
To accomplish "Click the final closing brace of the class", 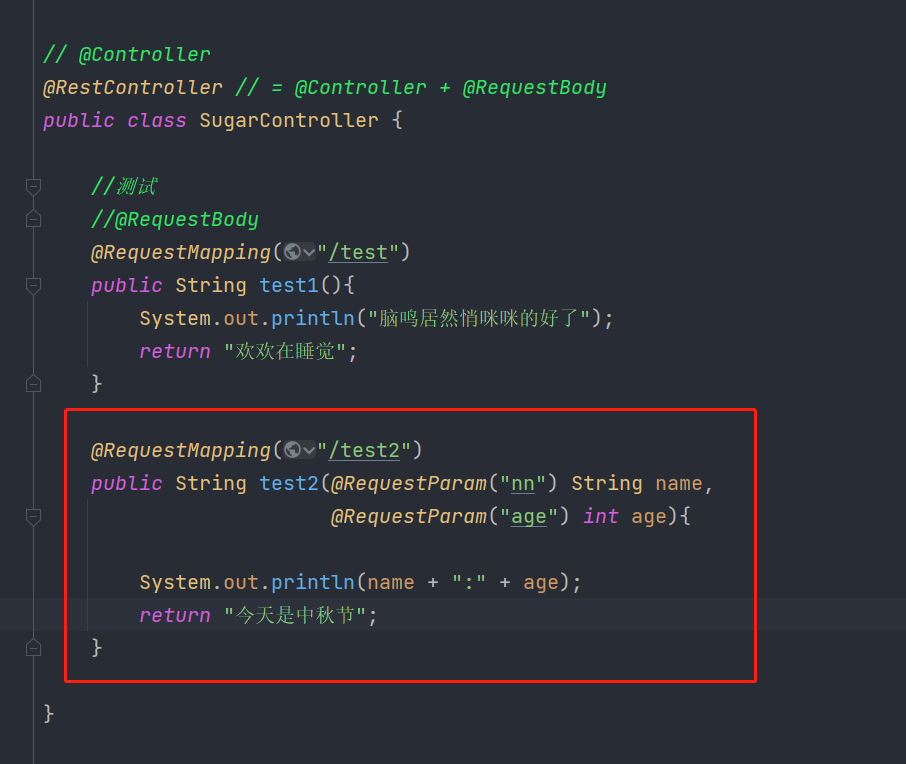I will tap(49, 714).
